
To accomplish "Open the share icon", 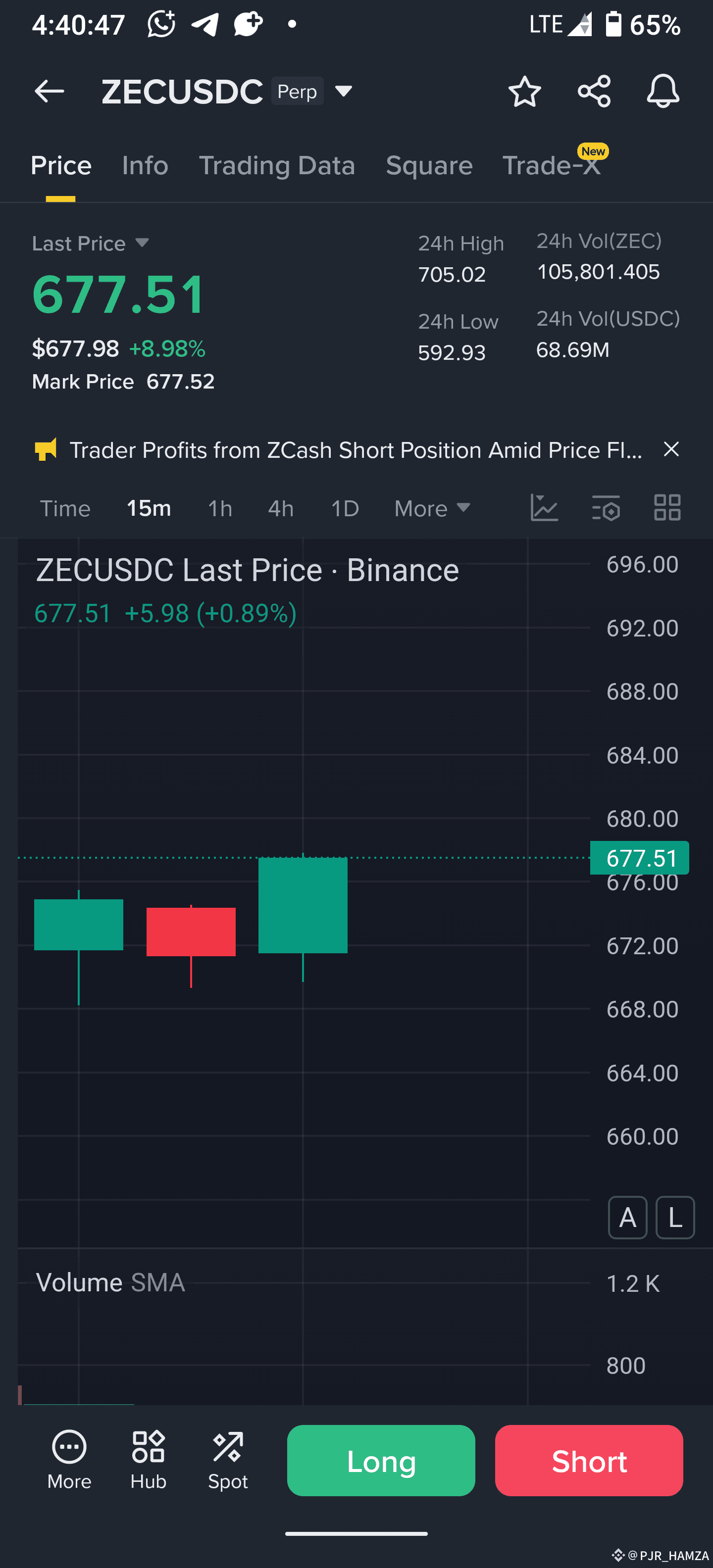I will [594, 91].
